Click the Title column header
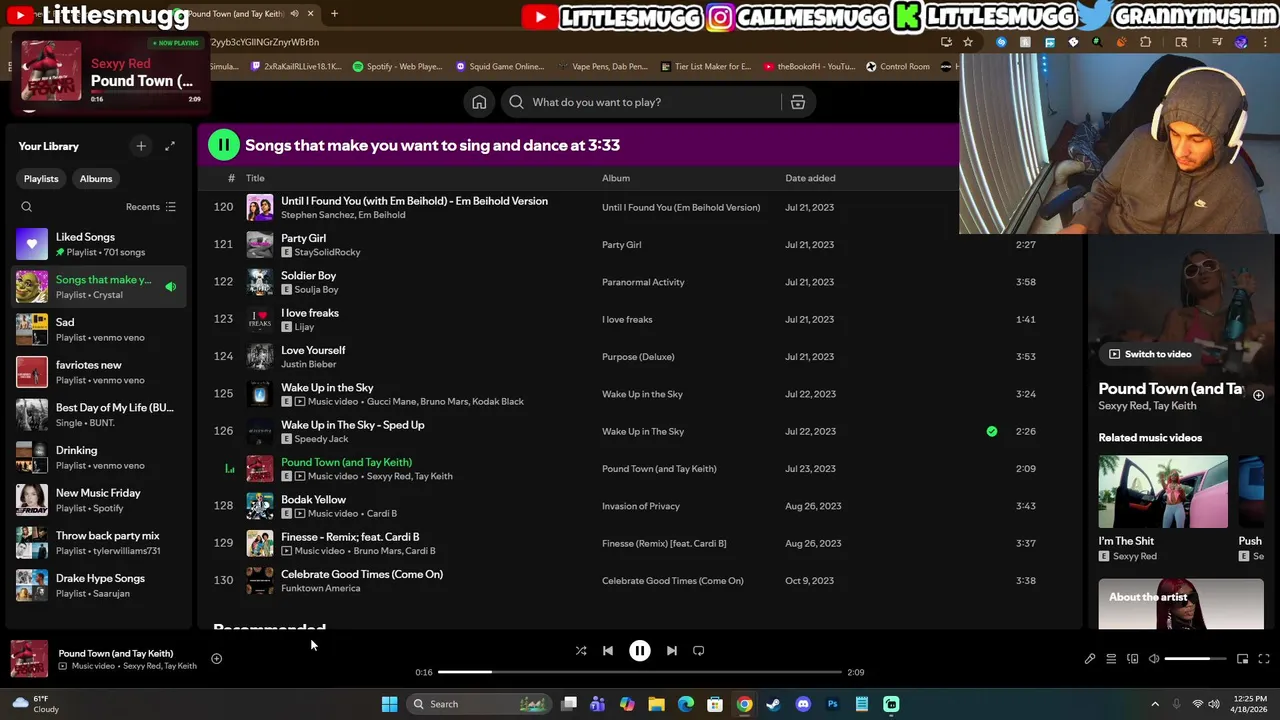The width and height of the screenshot is (1280, 720). pos(255,178)
